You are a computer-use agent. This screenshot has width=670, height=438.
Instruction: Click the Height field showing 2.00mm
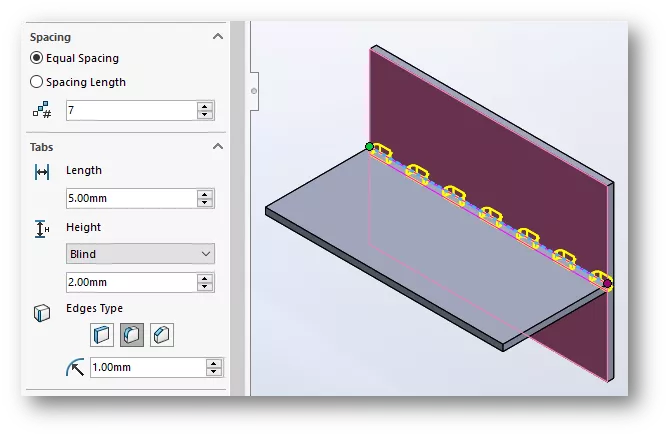click(131, 282)
